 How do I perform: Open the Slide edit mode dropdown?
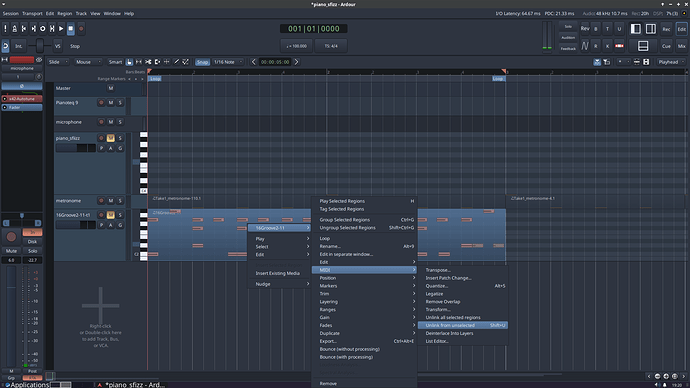(x=58, y=62)
